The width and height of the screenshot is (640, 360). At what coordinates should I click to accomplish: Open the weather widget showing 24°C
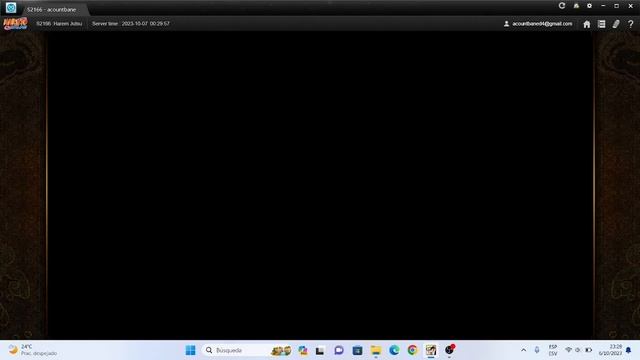click(33, 350)
